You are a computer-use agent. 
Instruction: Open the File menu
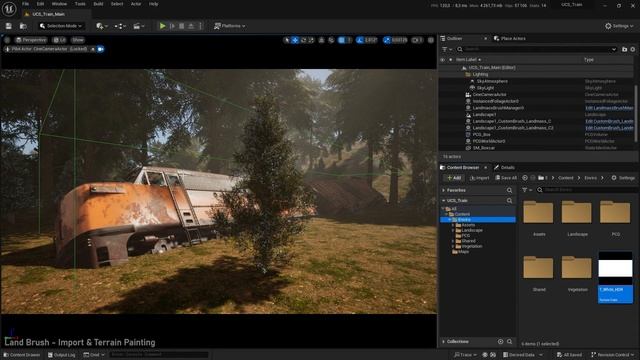25,4
